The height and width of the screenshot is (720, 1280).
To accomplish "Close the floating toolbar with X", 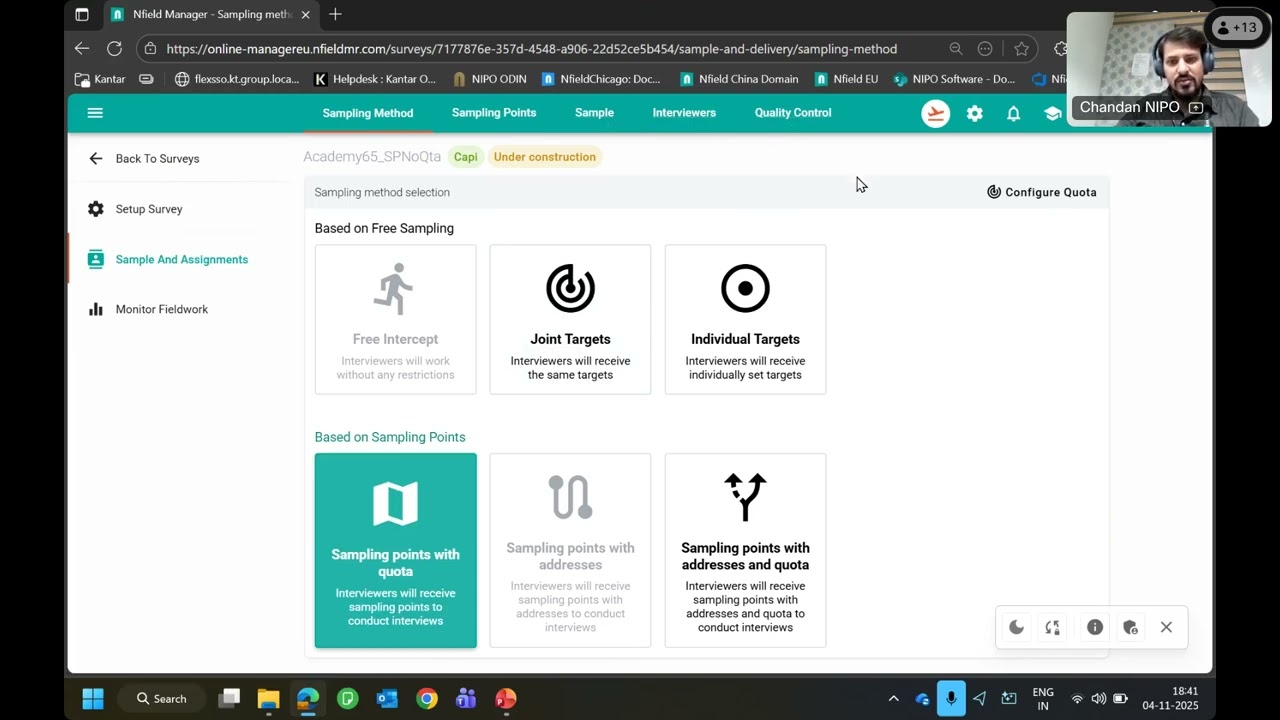I will [1166, 627].
